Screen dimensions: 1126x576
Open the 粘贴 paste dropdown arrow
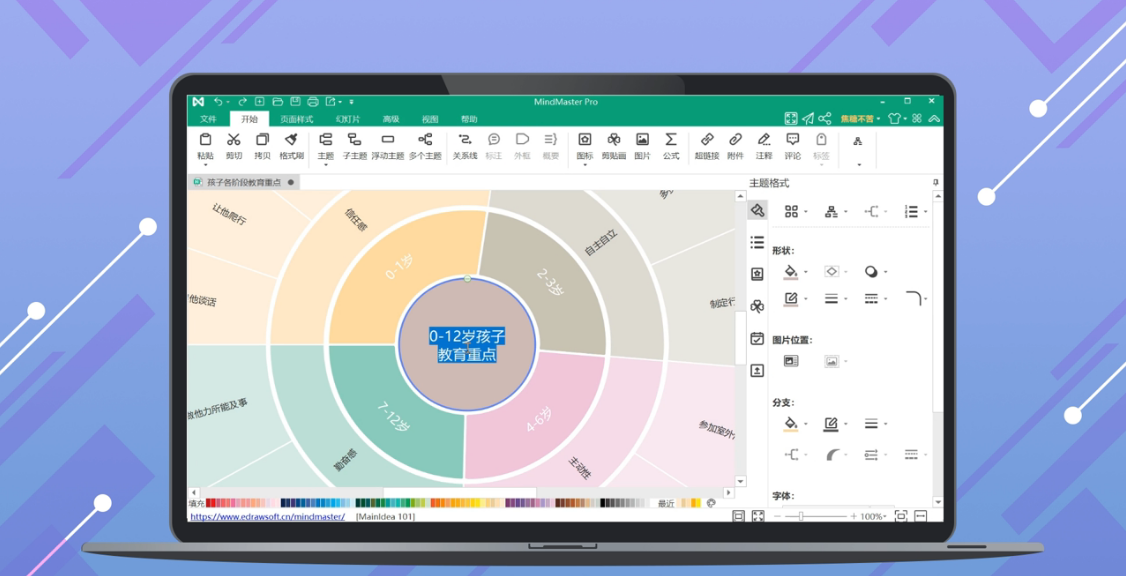point(205,164)
